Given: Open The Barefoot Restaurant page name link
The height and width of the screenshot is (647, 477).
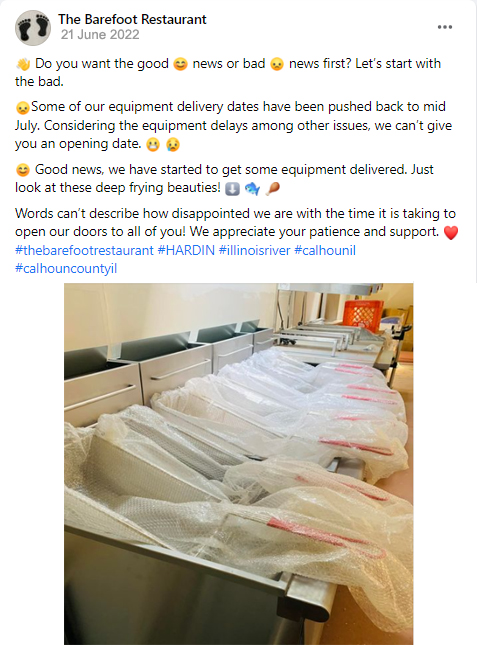Looking at the screenshot, I should pyautogui.click(x=132, y=19).
